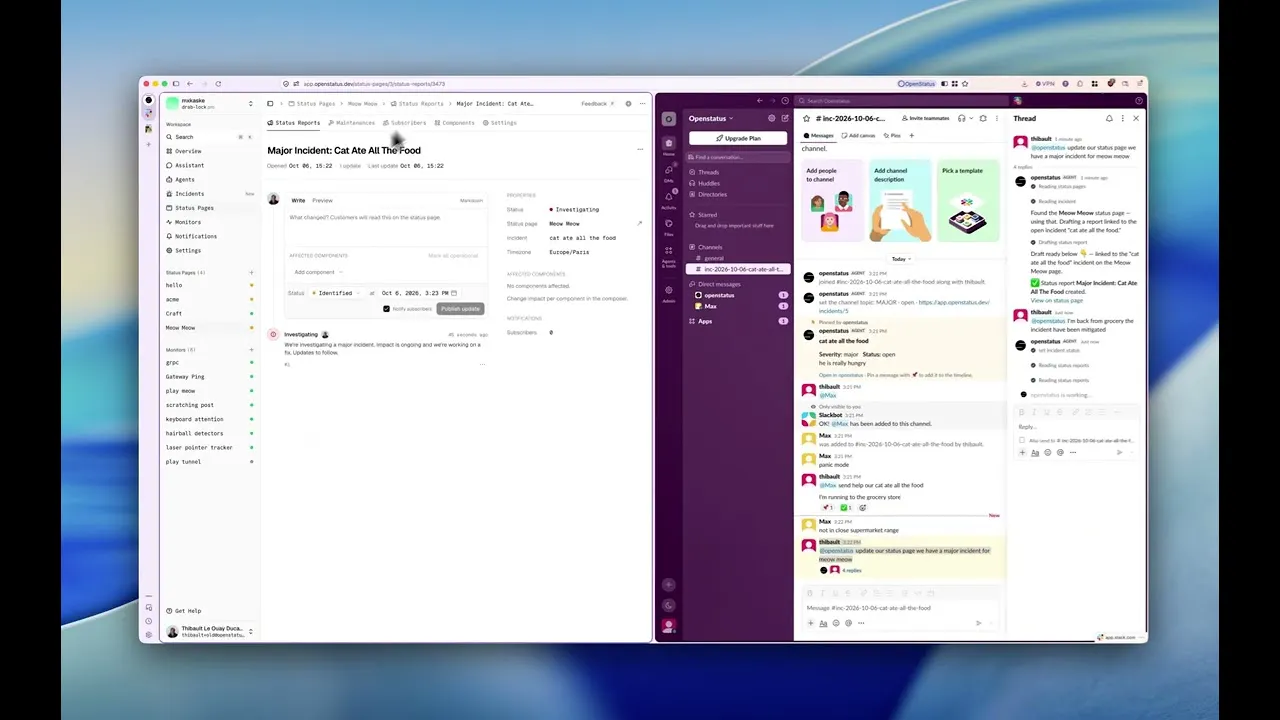Open the Identified status dropdown
Viewport: 1280px width, 720px height.
tap(337, 293)
